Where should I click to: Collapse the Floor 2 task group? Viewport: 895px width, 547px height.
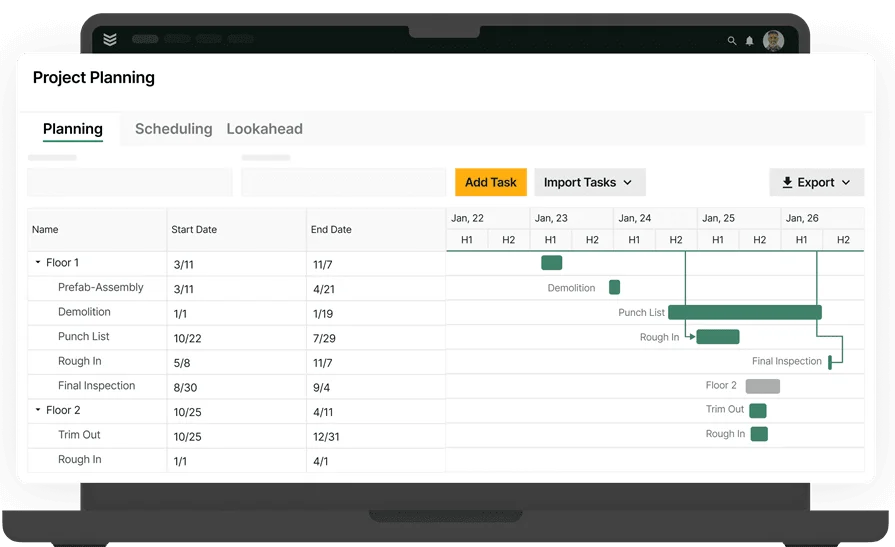pos(38,410)
